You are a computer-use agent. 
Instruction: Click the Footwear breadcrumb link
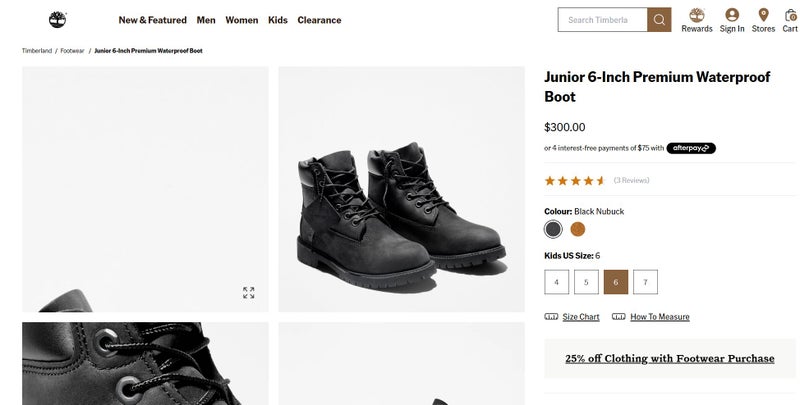[x=72, y=50]
